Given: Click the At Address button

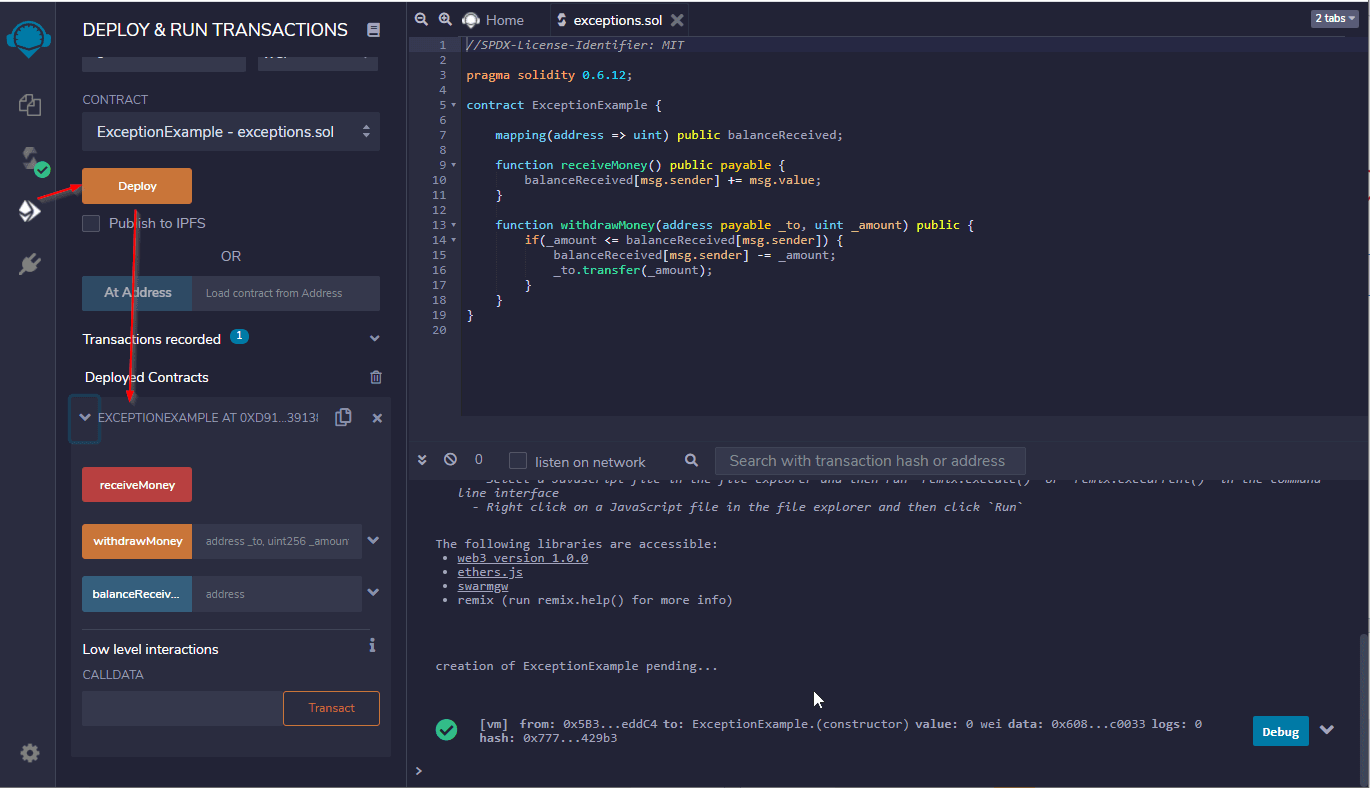Looking at the screenshot, I should (x=137, y=293).
